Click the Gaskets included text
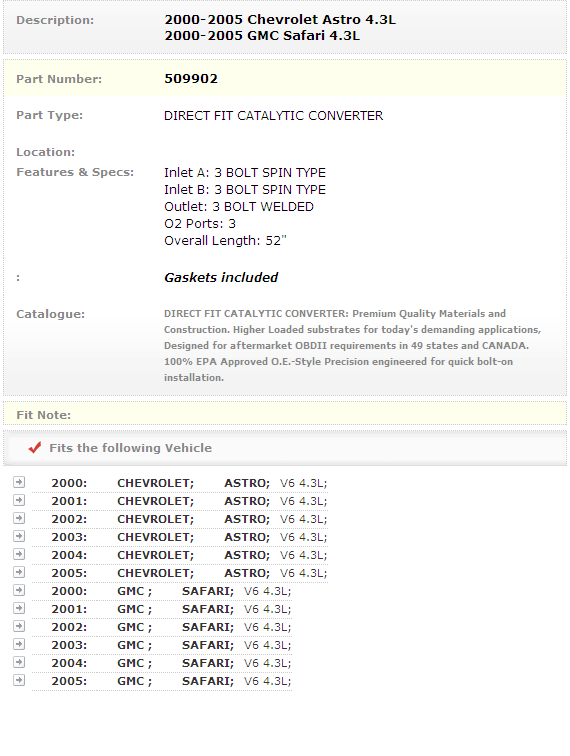This screenshot has height=756, width=570. pos(221,278)
